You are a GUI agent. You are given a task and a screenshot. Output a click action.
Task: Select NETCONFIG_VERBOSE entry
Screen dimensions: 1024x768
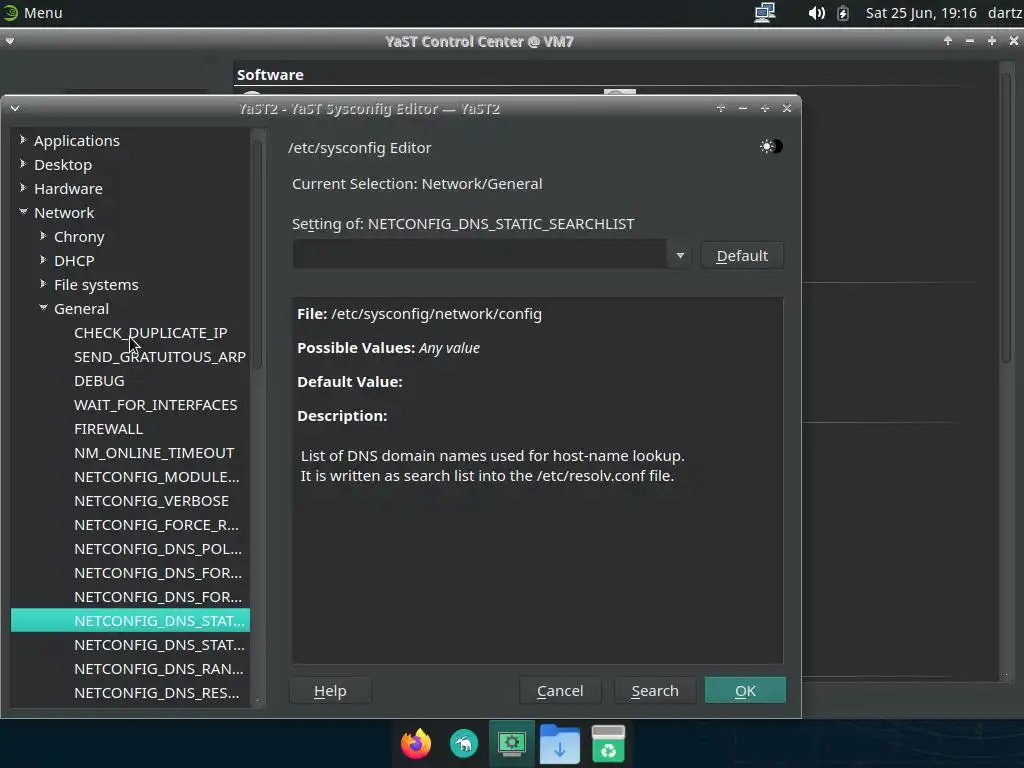[x=152, y=501]
